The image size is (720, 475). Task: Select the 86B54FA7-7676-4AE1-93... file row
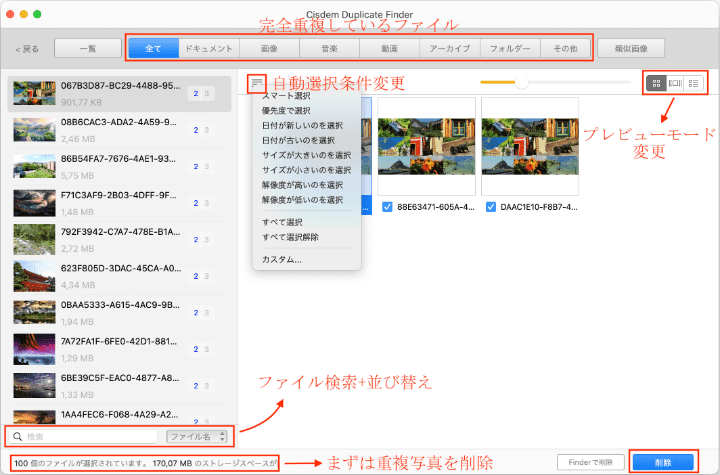(119, 167)
